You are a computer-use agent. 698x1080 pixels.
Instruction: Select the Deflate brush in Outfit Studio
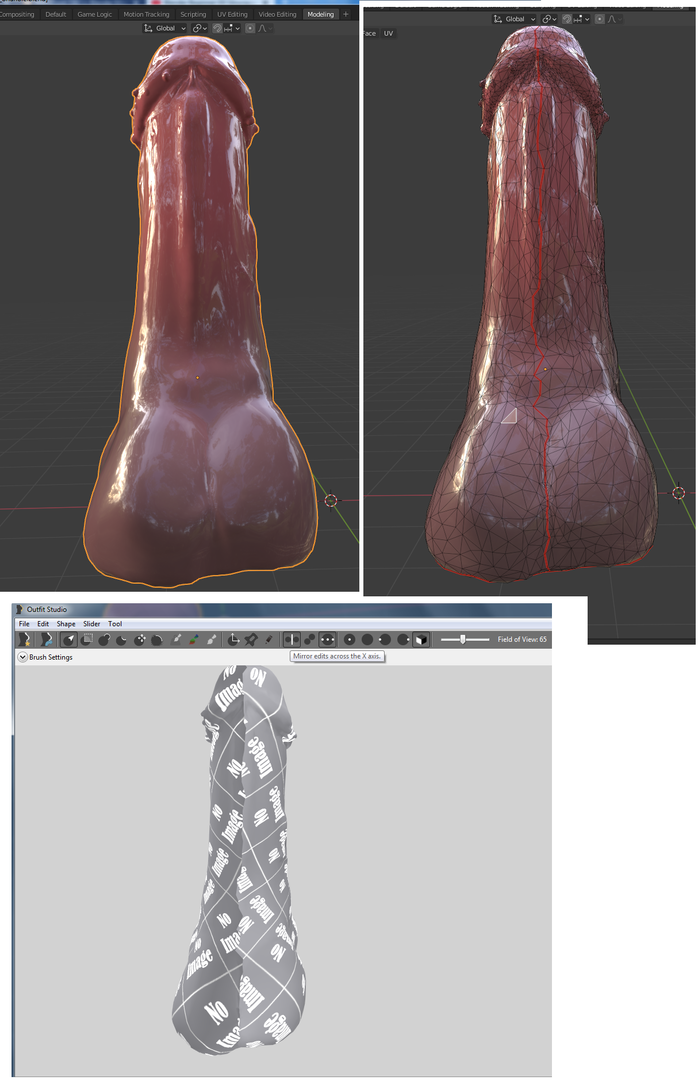121,640
